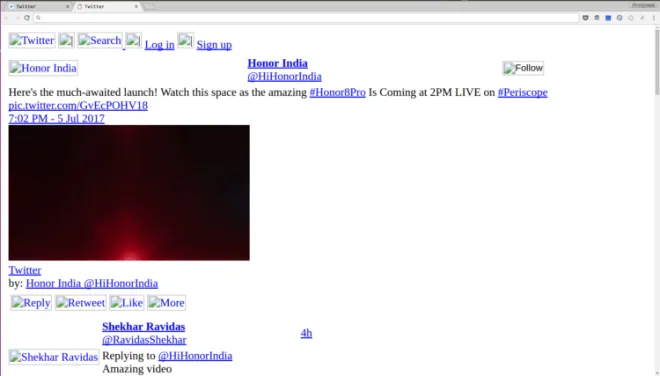Go back with the browser back arrow
660x376 pixels.
coord(6,18)
